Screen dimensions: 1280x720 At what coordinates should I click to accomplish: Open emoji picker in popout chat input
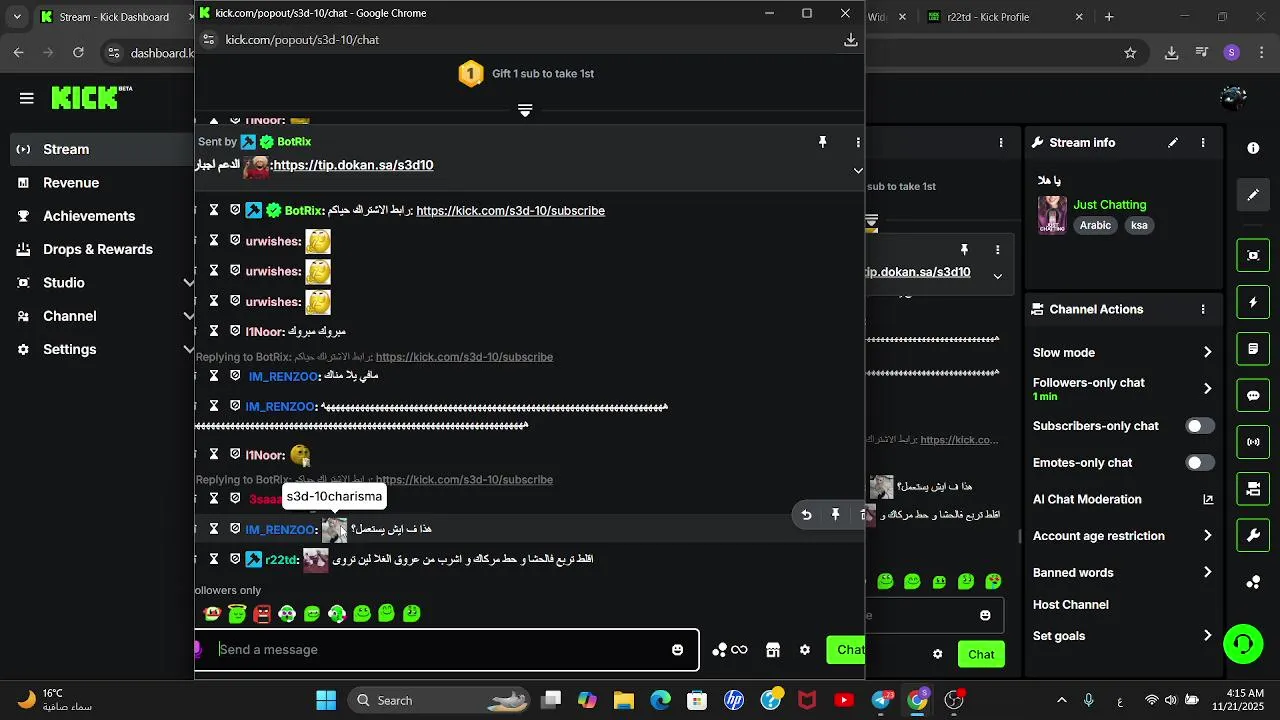[677, 650]
